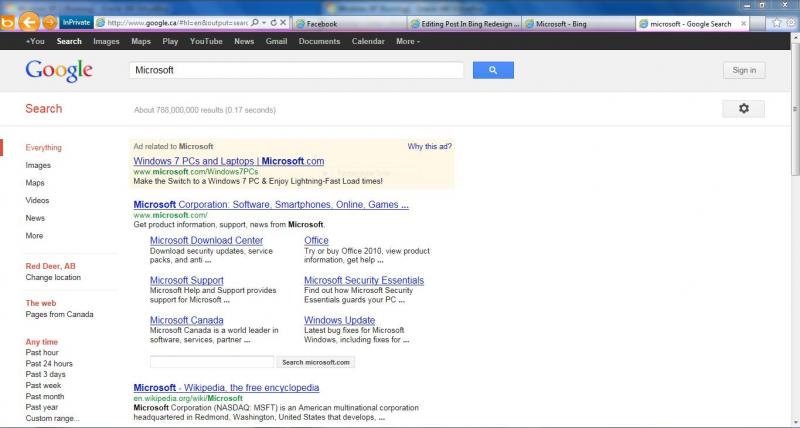Filter by Past hour

[42, 353]
